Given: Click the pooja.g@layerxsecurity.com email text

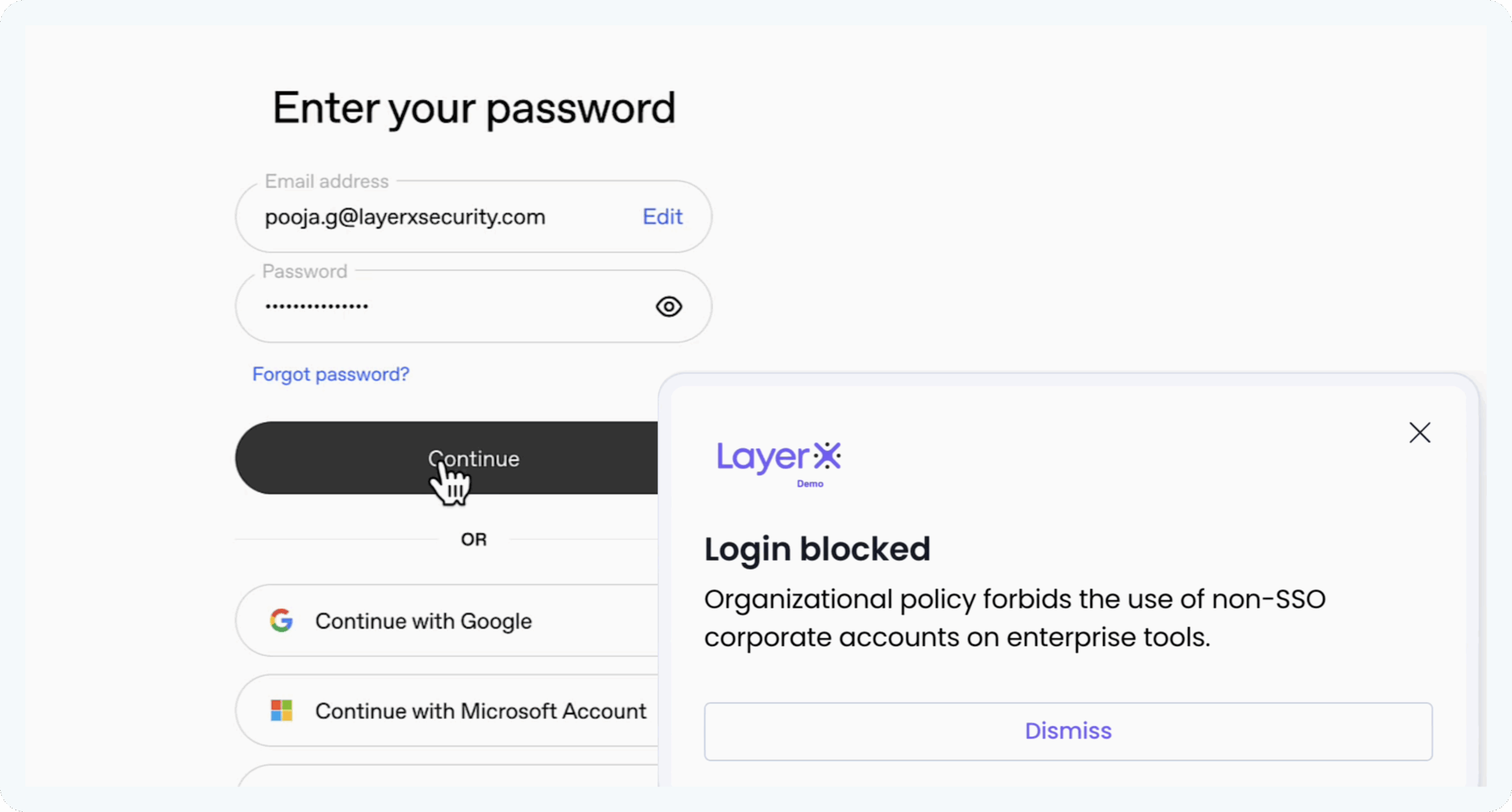Looking at the screenshot, I should point(405,217).
